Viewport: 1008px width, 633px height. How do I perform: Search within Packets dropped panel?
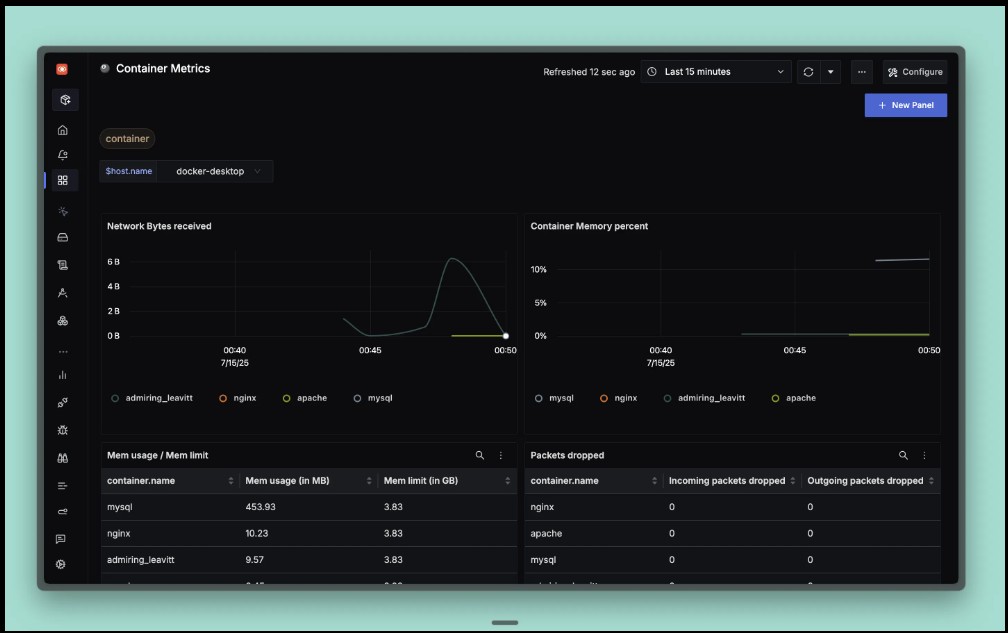tap(903, 455)
